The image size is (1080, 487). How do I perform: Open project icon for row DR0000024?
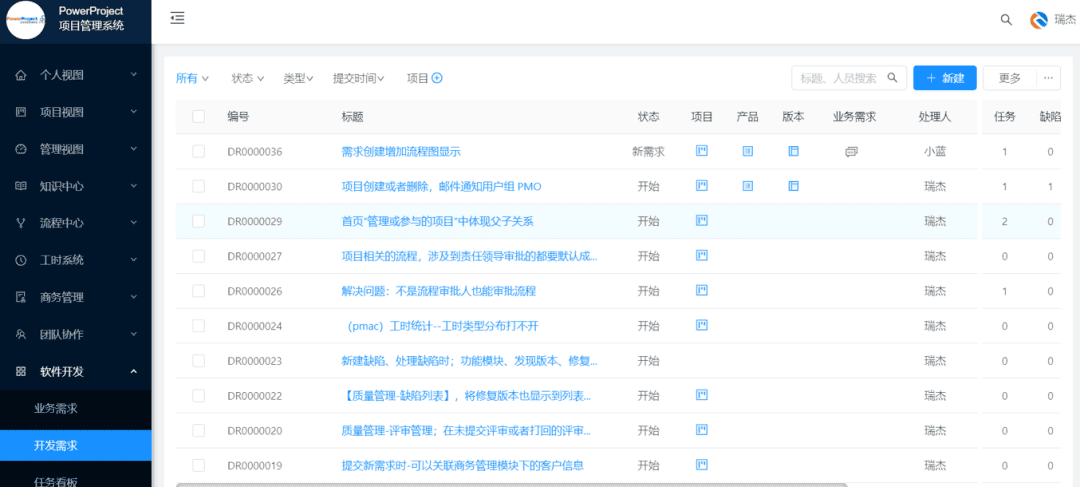[x=702, y=325]
